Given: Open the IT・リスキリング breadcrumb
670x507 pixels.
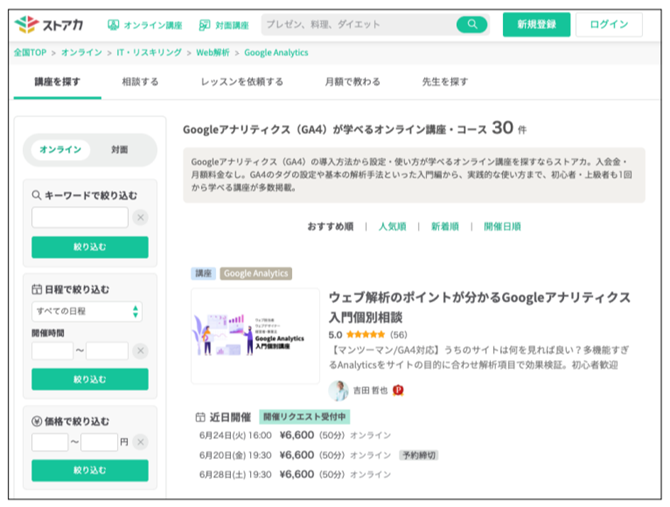Looking at the screenshot, I should coord(149,53).
